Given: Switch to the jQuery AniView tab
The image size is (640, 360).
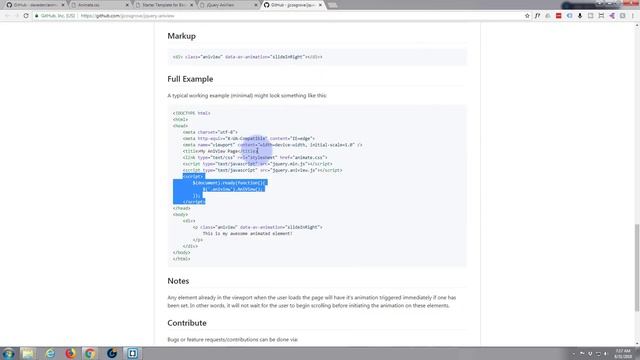Looking at the screenshot, I should [x=229, y=5].
